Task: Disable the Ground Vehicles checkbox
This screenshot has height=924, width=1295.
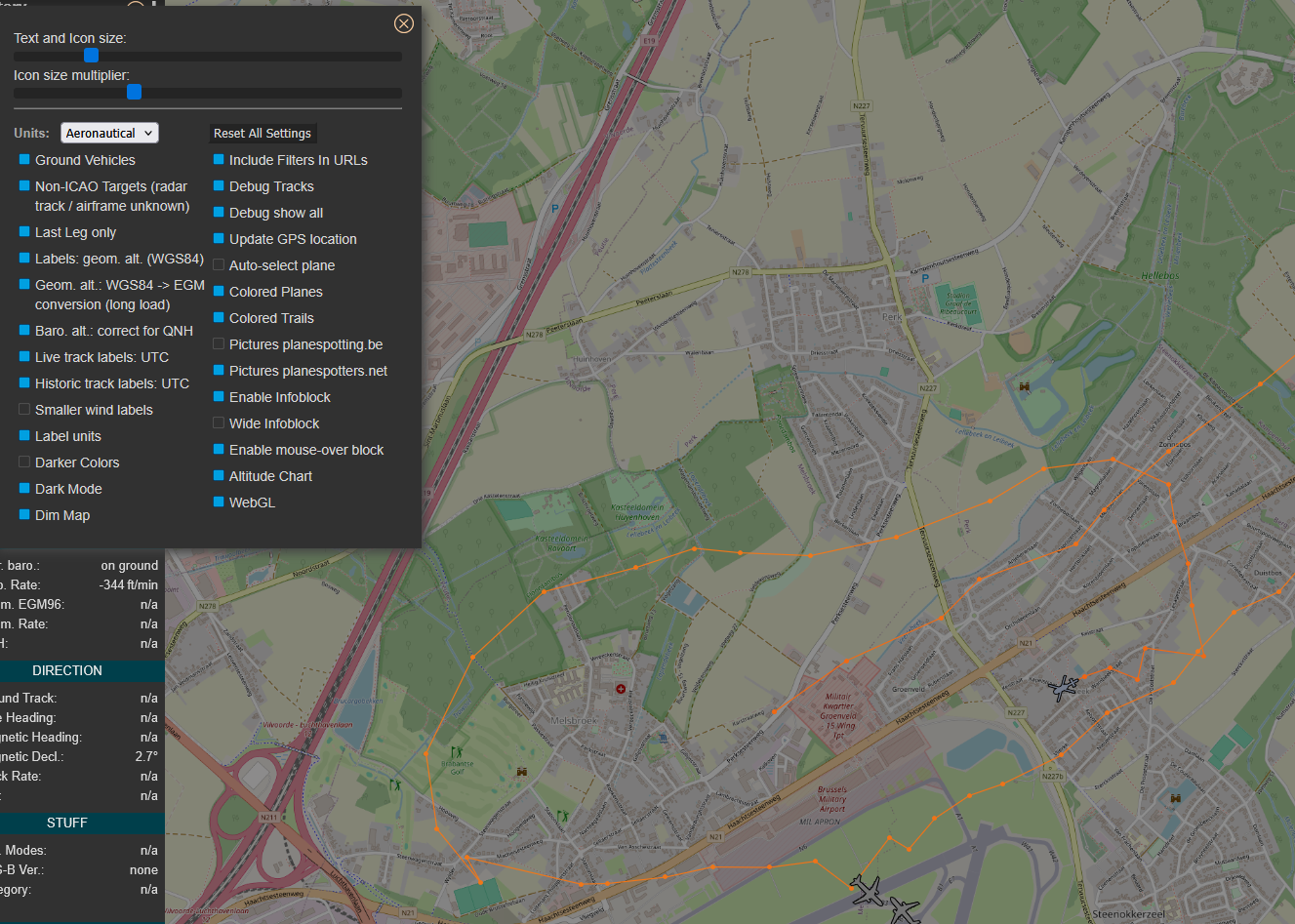Action: pyautogui.click(x=25, y=159)
